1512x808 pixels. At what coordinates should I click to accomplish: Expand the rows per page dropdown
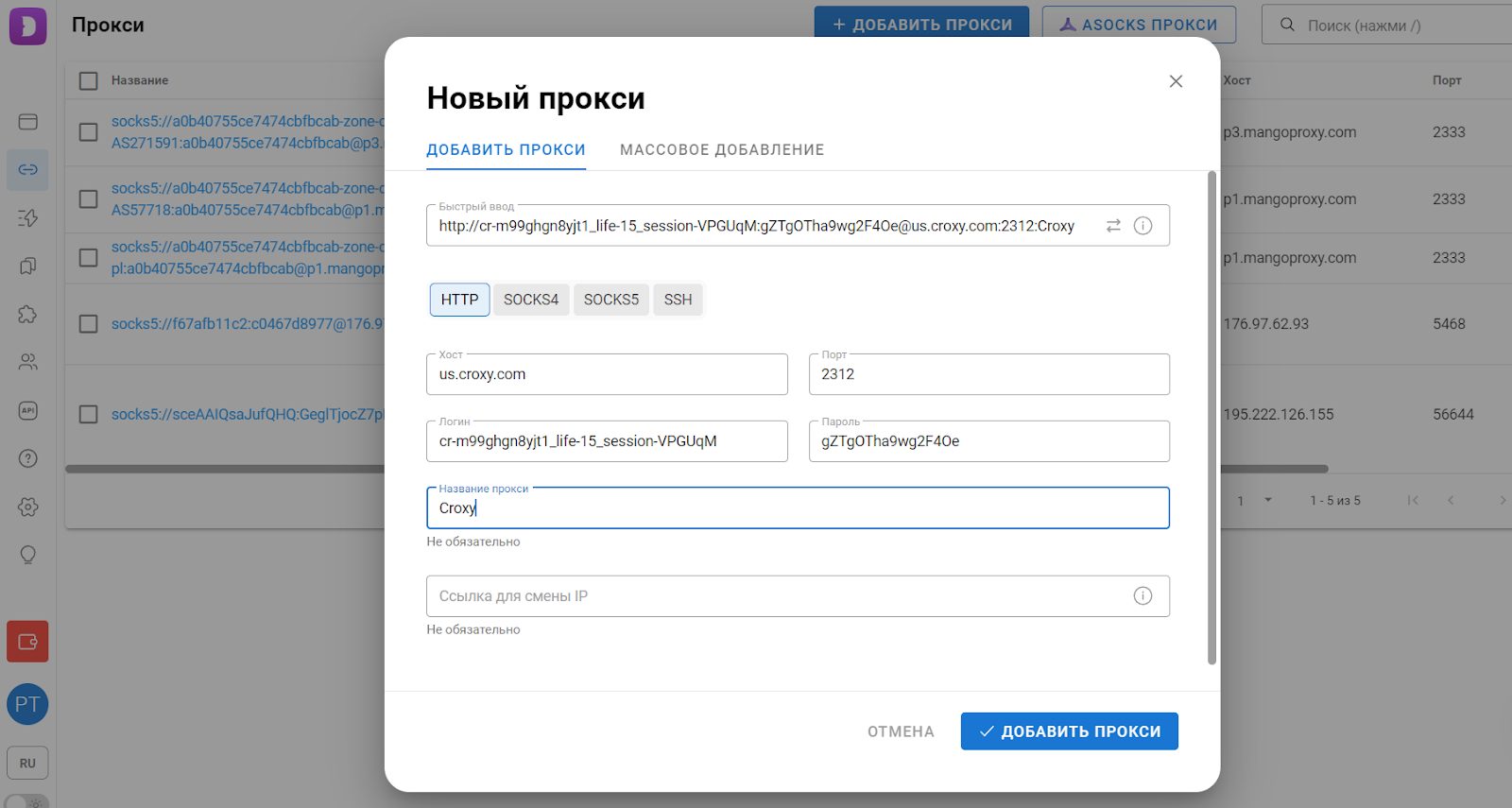coord(1267,500)
